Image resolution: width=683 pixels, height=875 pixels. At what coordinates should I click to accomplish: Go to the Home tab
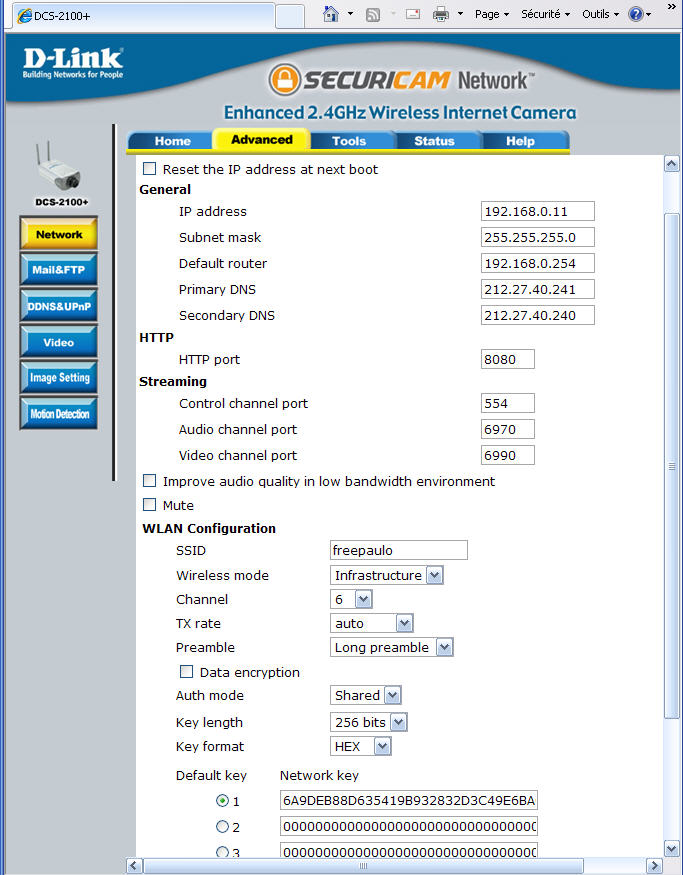(171, 141)
